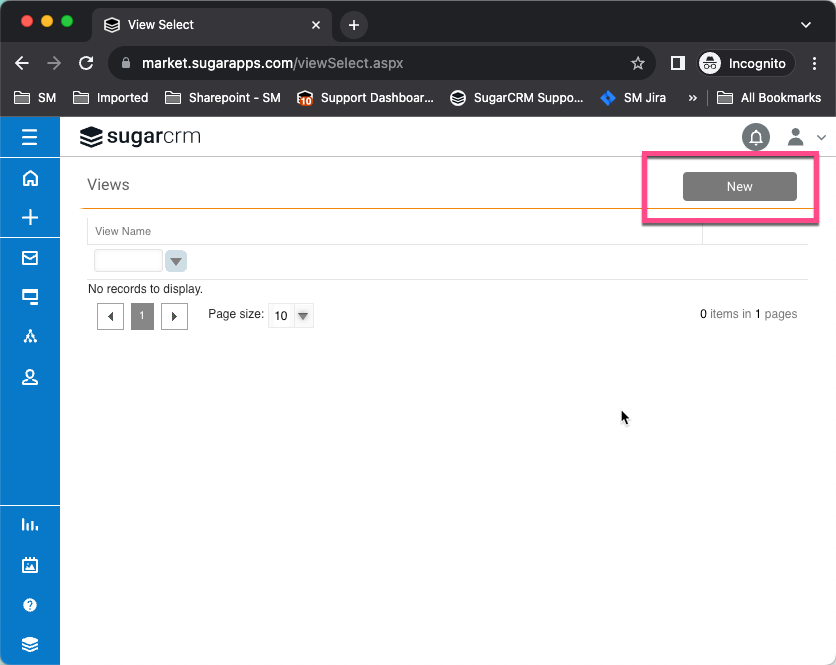
Task: Open the Reports bar chart icon
Action: coord(30,524)
